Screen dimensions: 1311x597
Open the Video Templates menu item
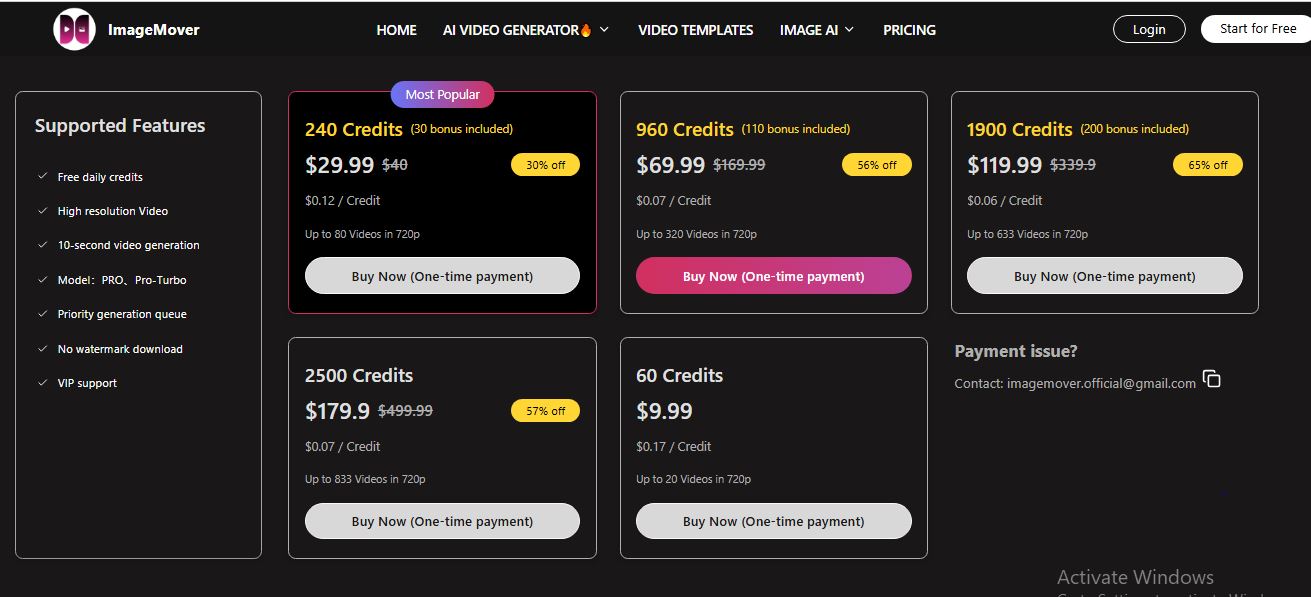click(x=695, y=30)
